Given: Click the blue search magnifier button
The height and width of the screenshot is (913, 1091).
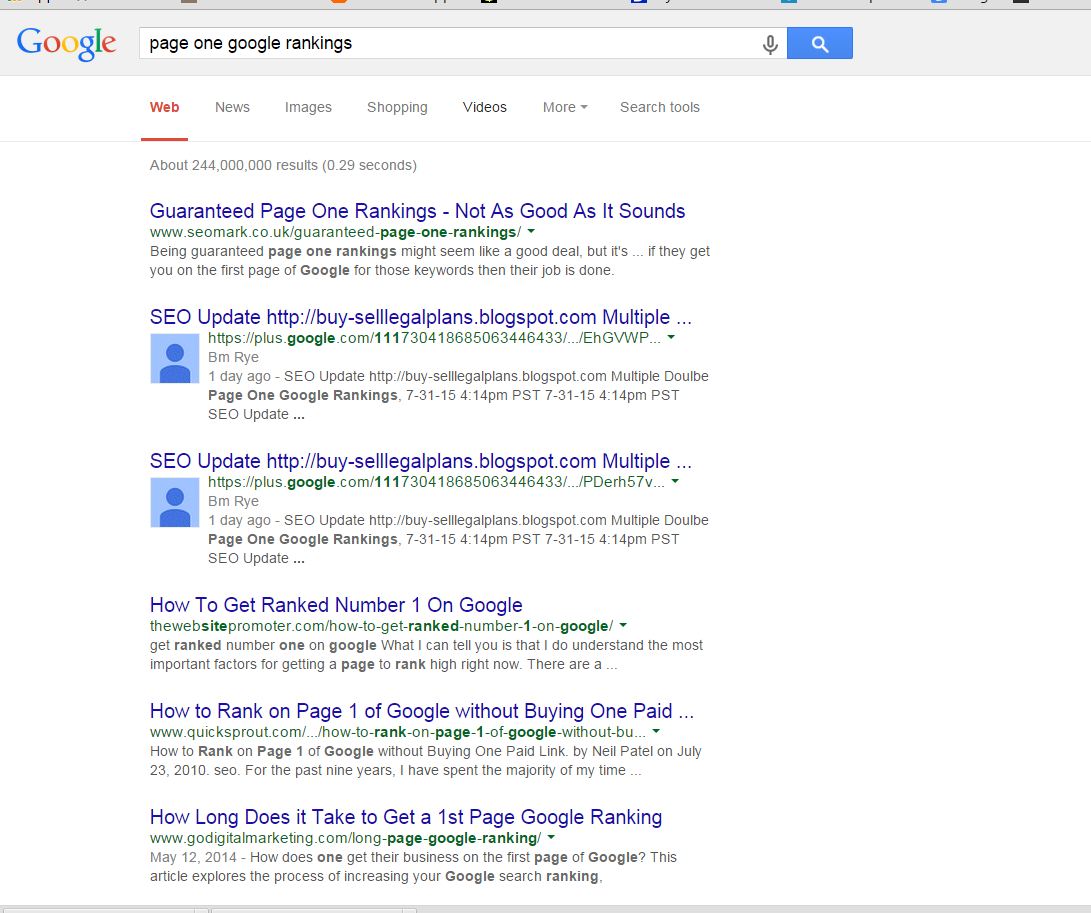Looking at the screenshot, I should [820, 43].
